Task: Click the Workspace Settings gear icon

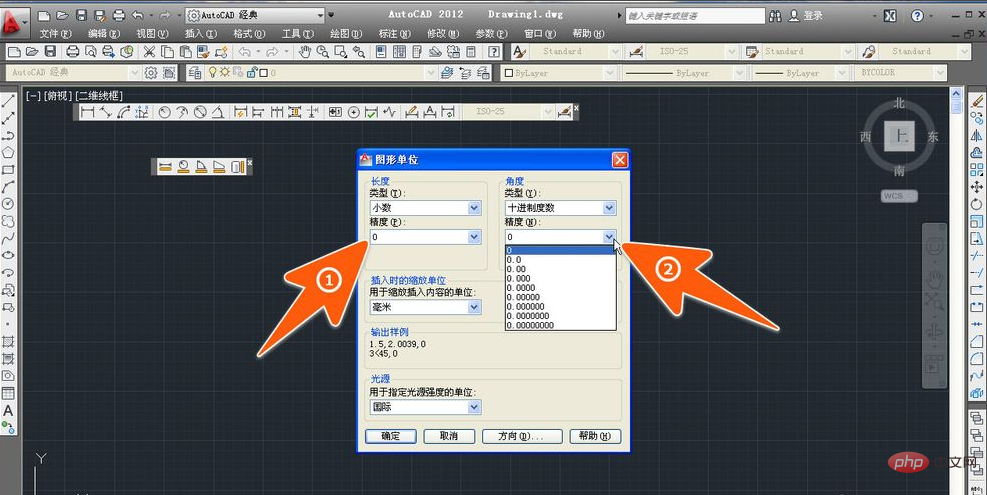Action: coord(151,73)
